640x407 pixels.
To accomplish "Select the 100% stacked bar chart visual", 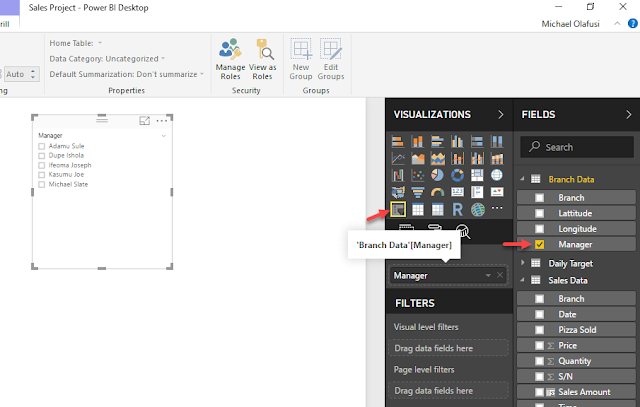I will point(477,142).
